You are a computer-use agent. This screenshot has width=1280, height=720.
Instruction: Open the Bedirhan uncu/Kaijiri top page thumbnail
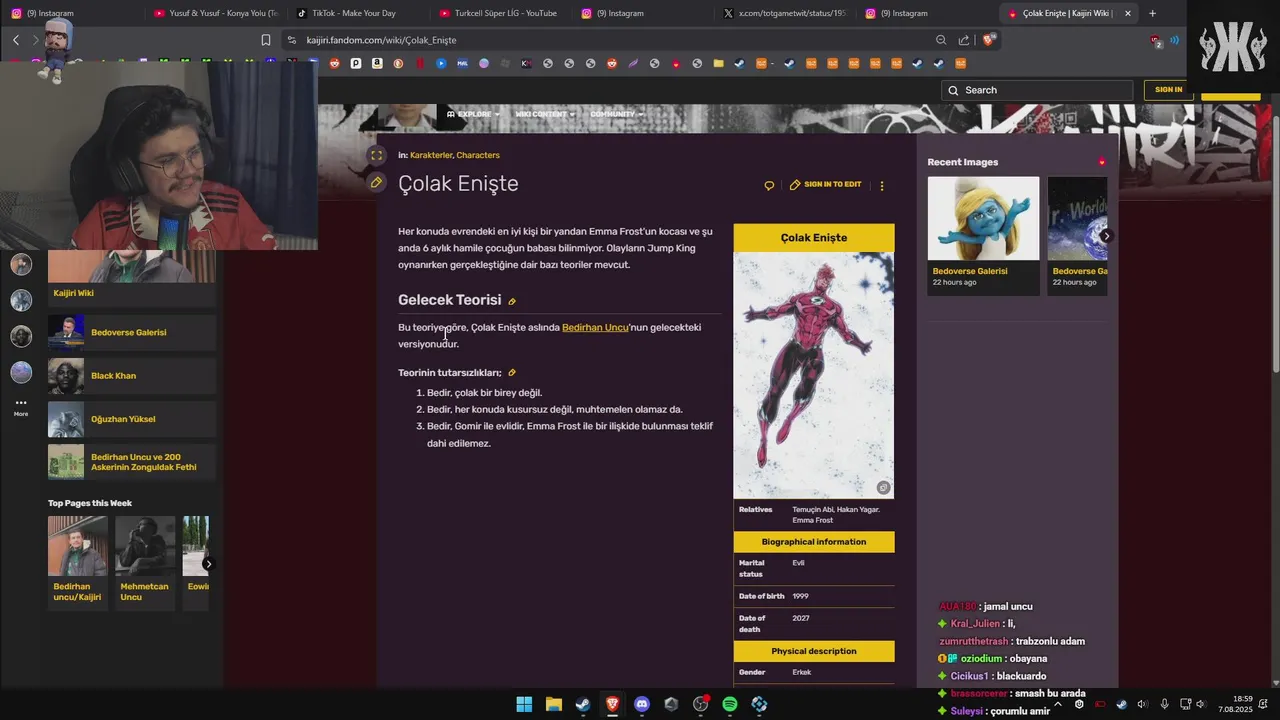(x=77, y=546)
